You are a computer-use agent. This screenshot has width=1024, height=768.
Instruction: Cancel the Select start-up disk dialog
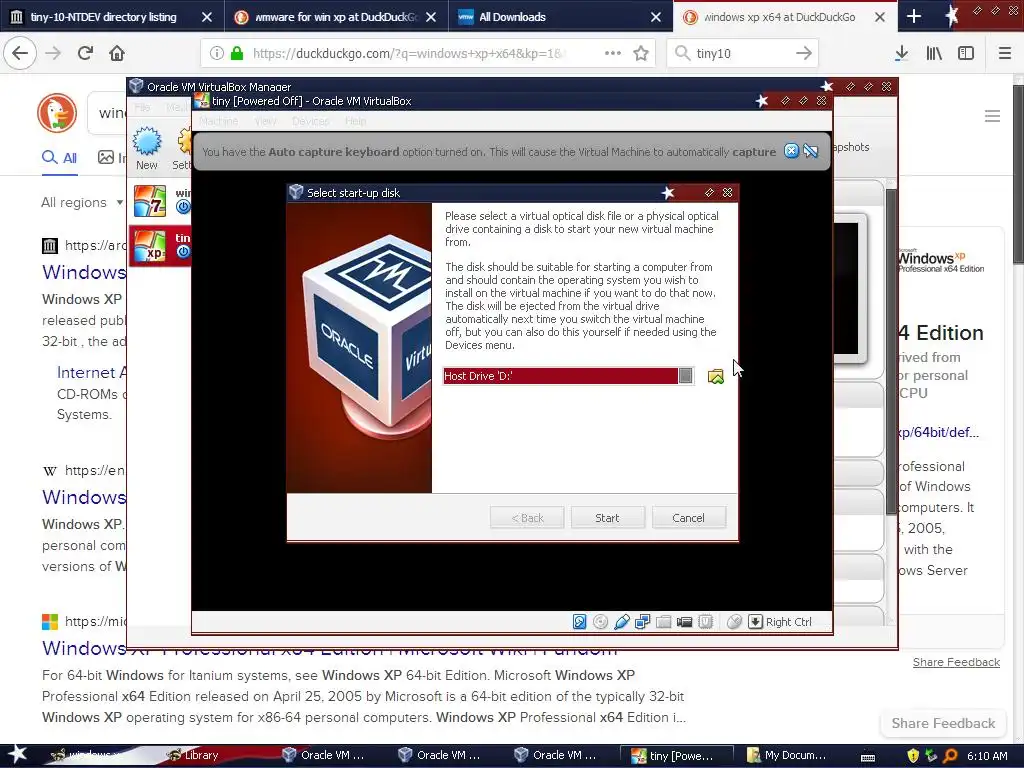[688, 518]
